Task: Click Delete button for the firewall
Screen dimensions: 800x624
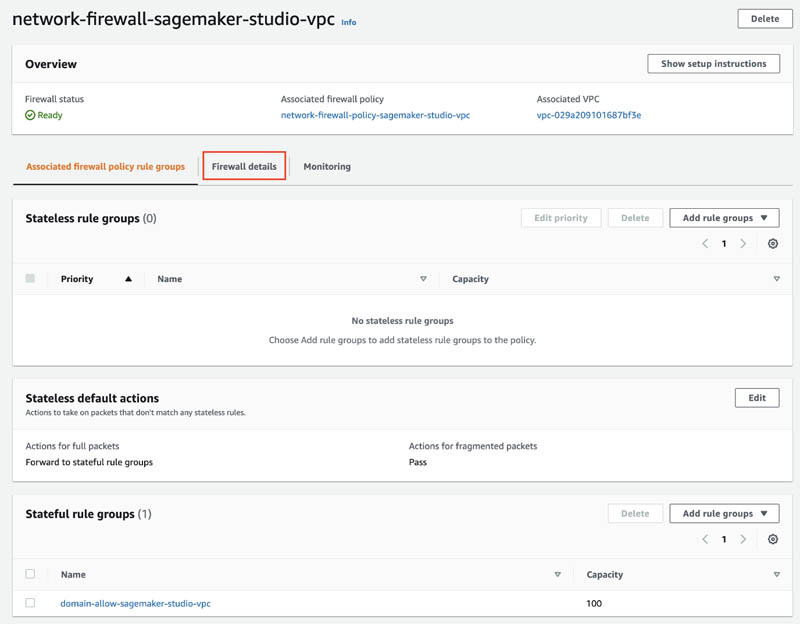Action: tap(765, 19)
